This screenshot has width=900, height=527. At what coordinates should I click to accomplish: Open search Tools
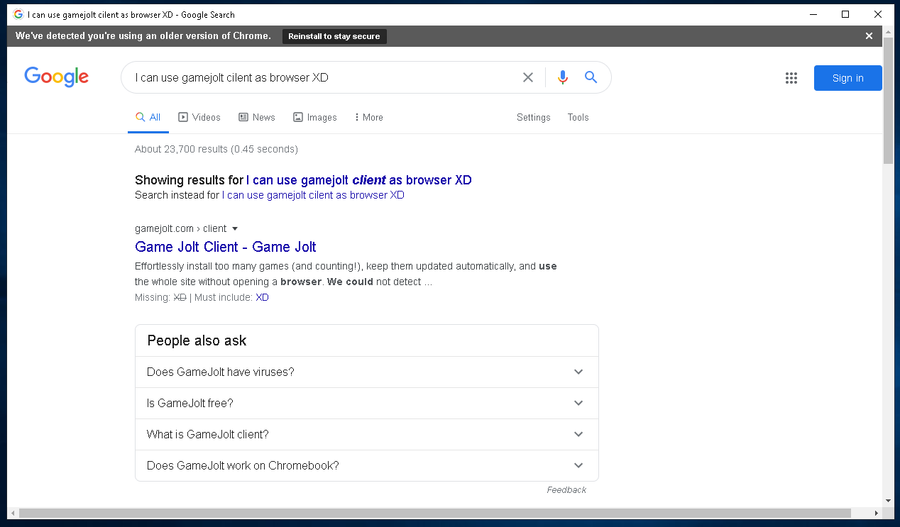coord(578,117)
